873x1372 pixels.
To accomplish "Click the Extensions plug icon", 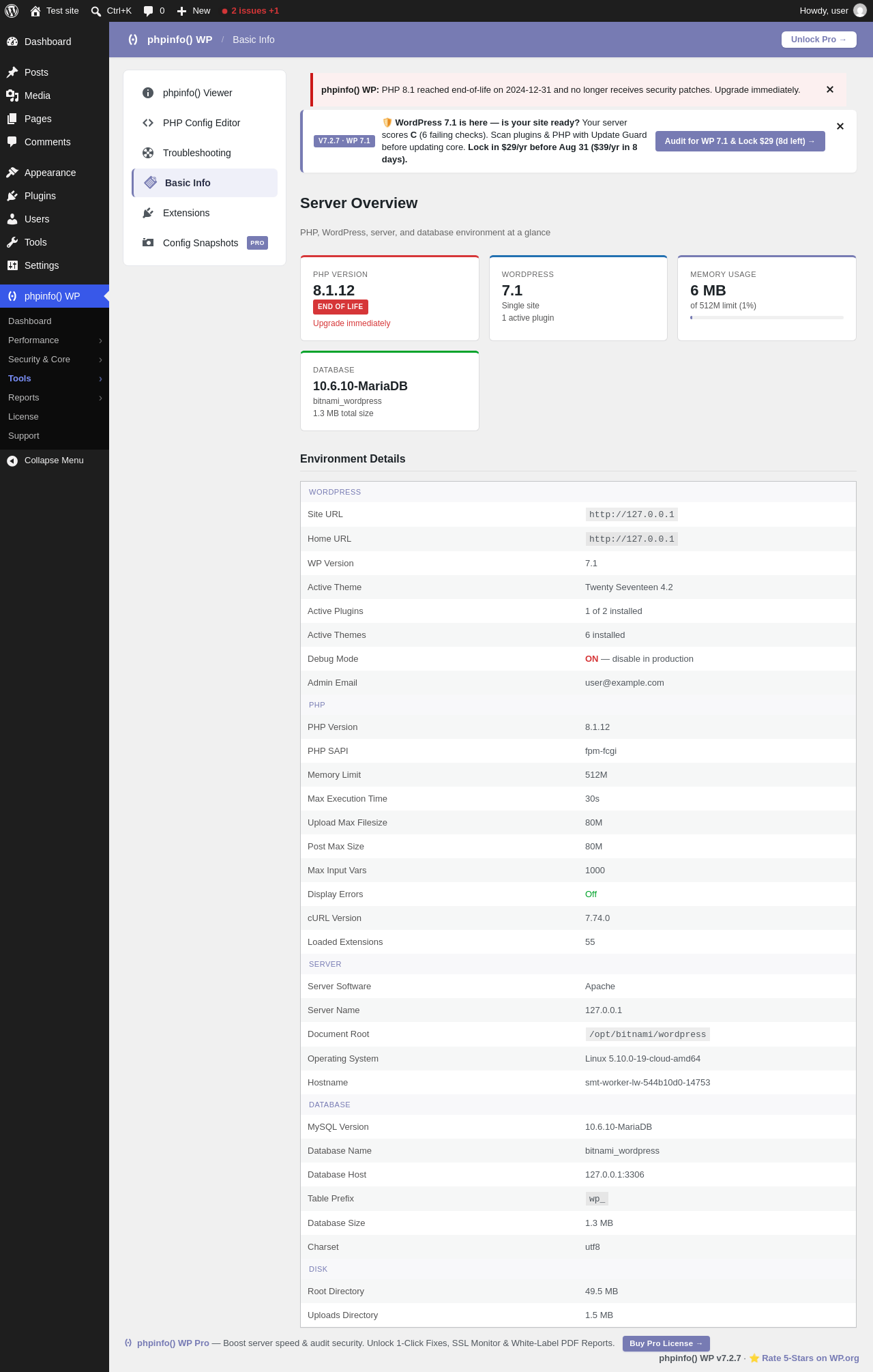I will click(148, 213).
